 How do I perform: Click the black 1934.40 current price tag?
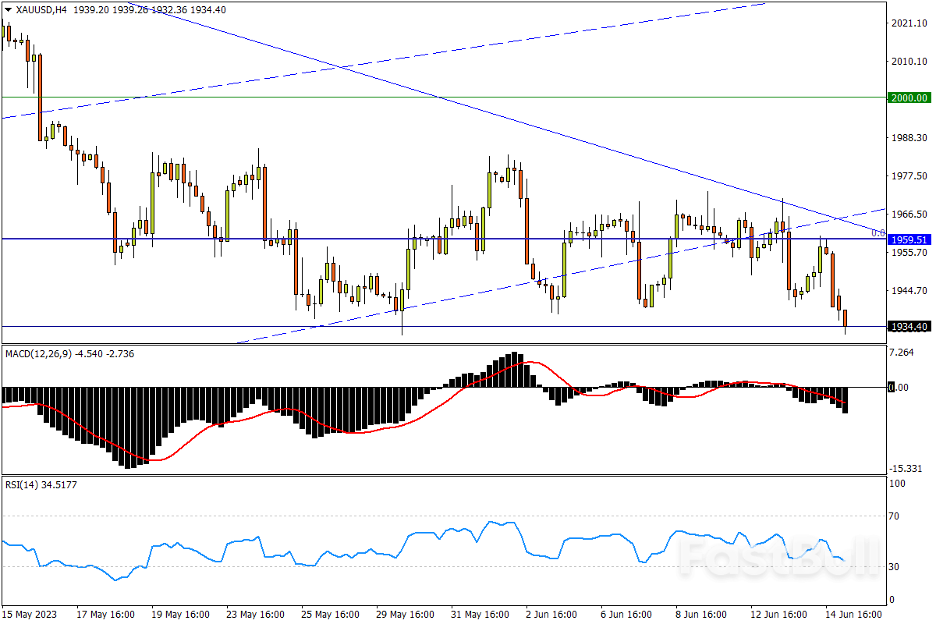[909, 327]
